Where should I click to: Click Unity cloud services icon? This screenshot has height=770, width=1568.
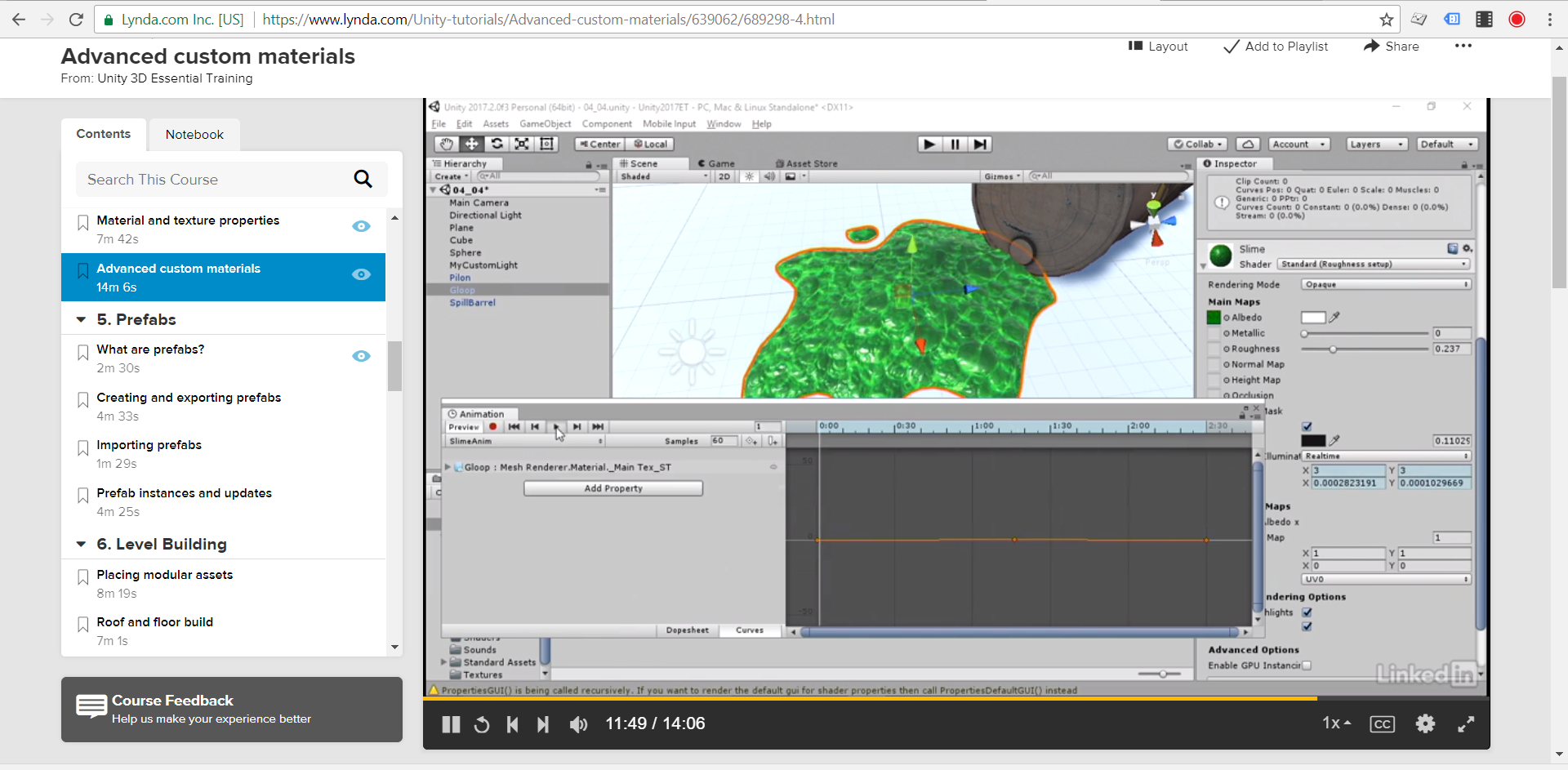tap(1247, 145)
